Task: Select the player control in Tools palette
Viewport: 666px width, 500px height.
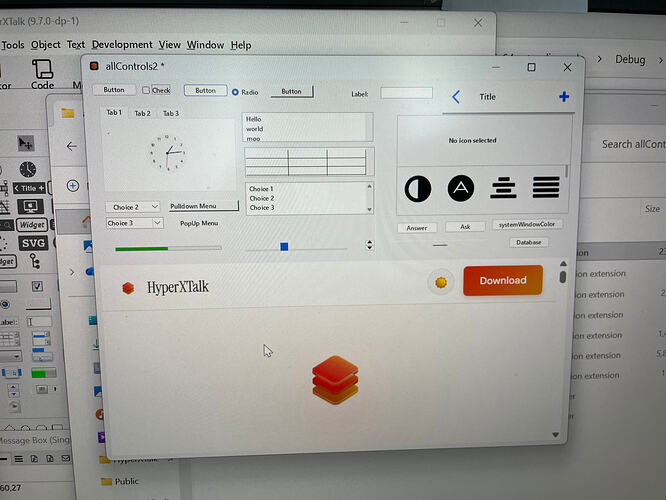Action: coord(14,407)
